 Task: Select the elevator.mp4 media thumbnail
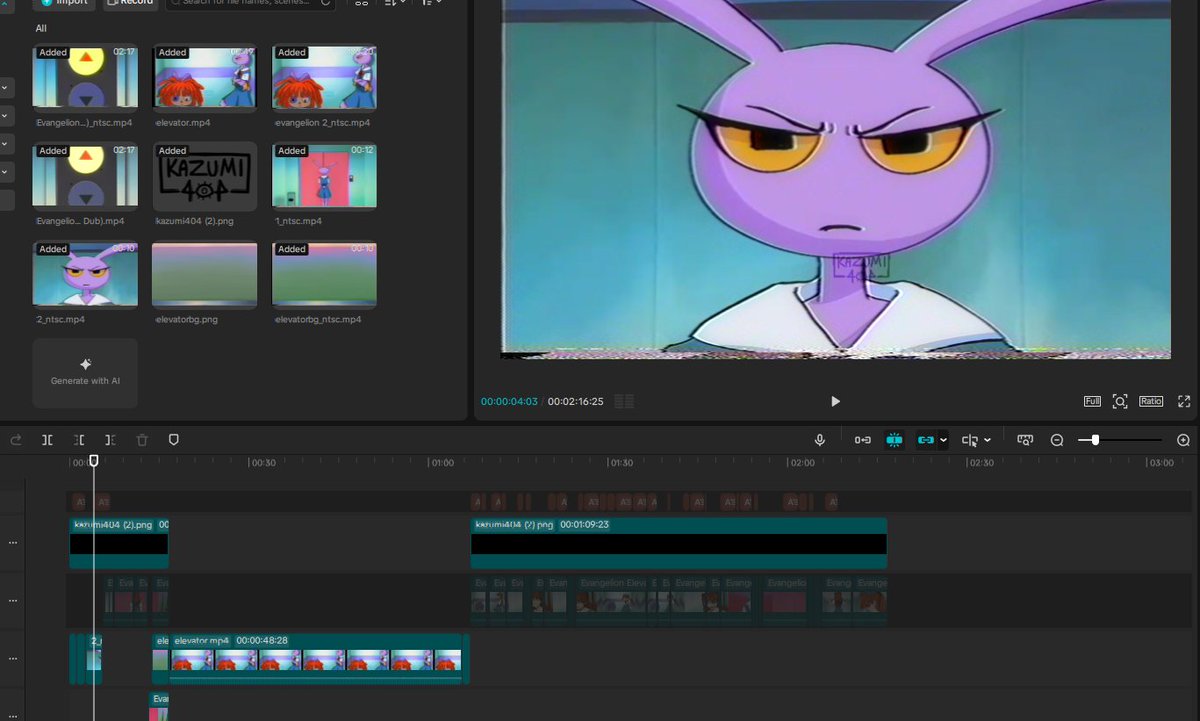click(x=205, y=76)
